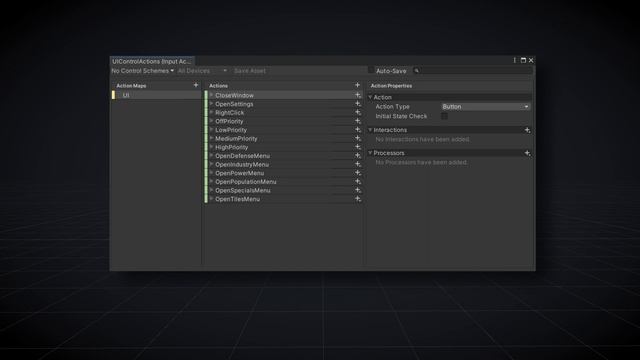640x360 pixels.
Task: Select the RightClick action row
Action: click(x=284, y=112)
